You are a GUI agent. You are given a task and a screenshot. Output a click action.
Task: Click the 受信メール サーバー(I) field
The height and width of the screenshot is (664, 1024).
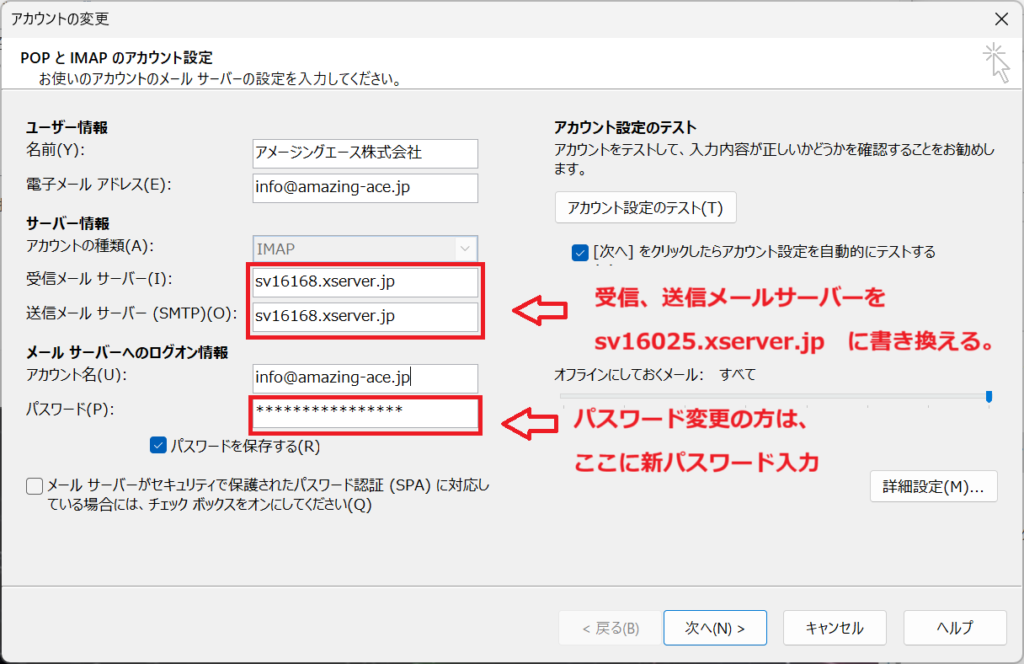point(365,281)
